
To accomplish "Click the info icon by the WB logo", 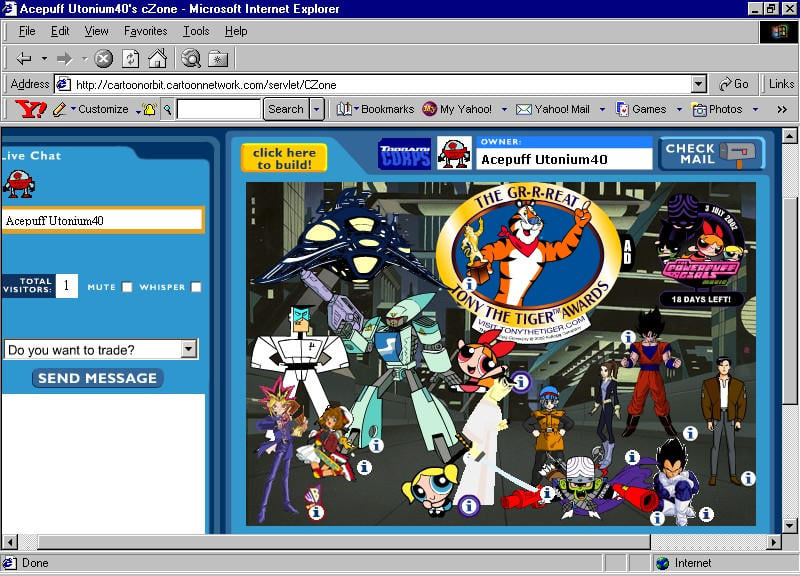I will 316,512.
